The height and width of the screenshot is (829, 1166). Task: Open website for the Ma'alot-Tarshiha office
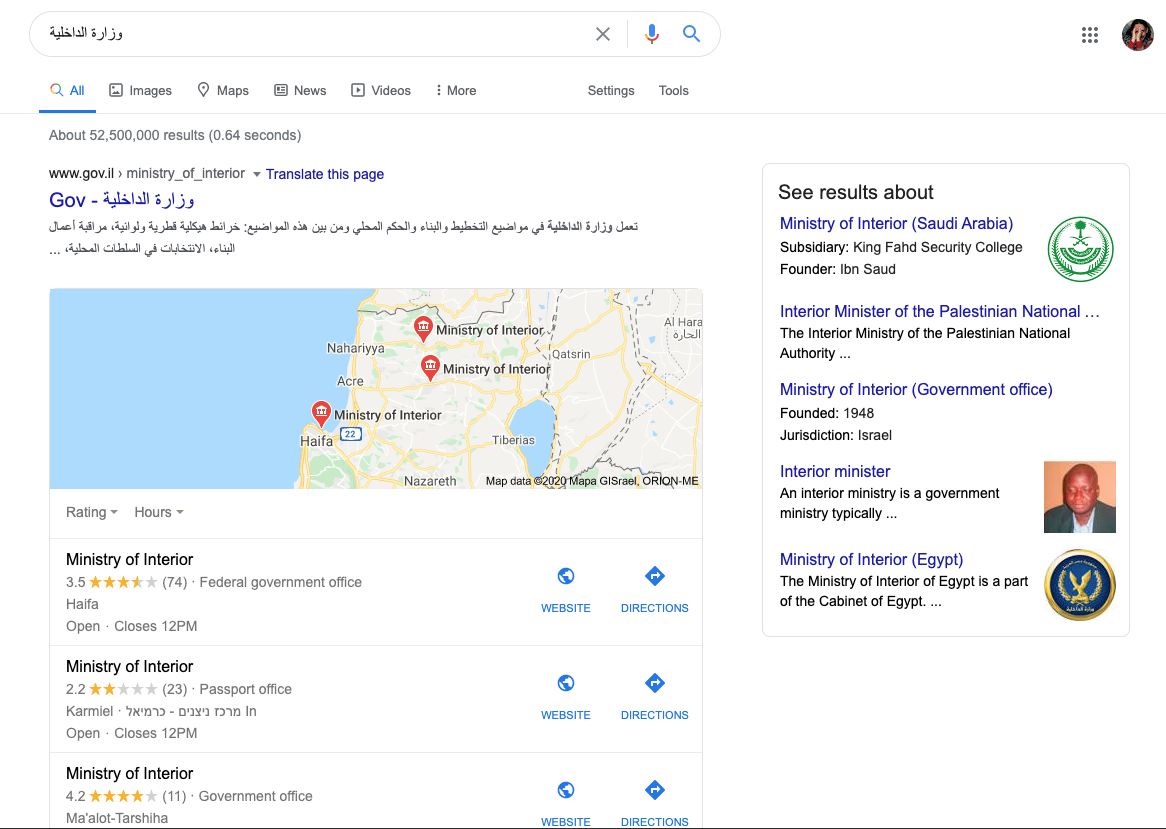click(x=566, y=803)
